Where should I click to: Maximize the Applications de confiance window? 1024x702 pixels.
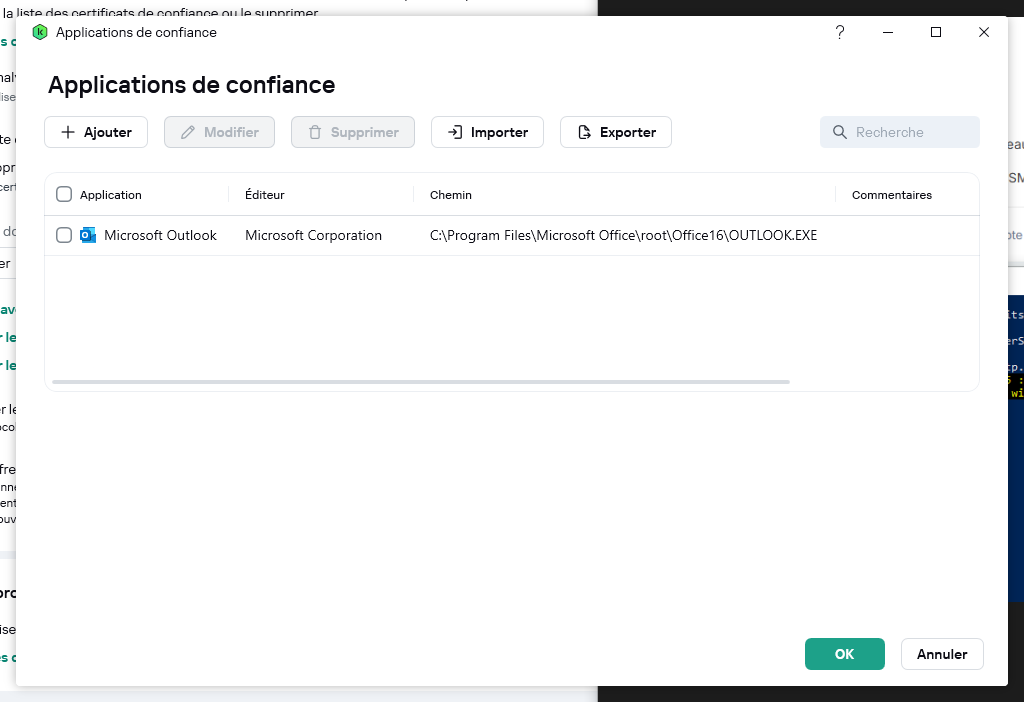pos(936,32)
